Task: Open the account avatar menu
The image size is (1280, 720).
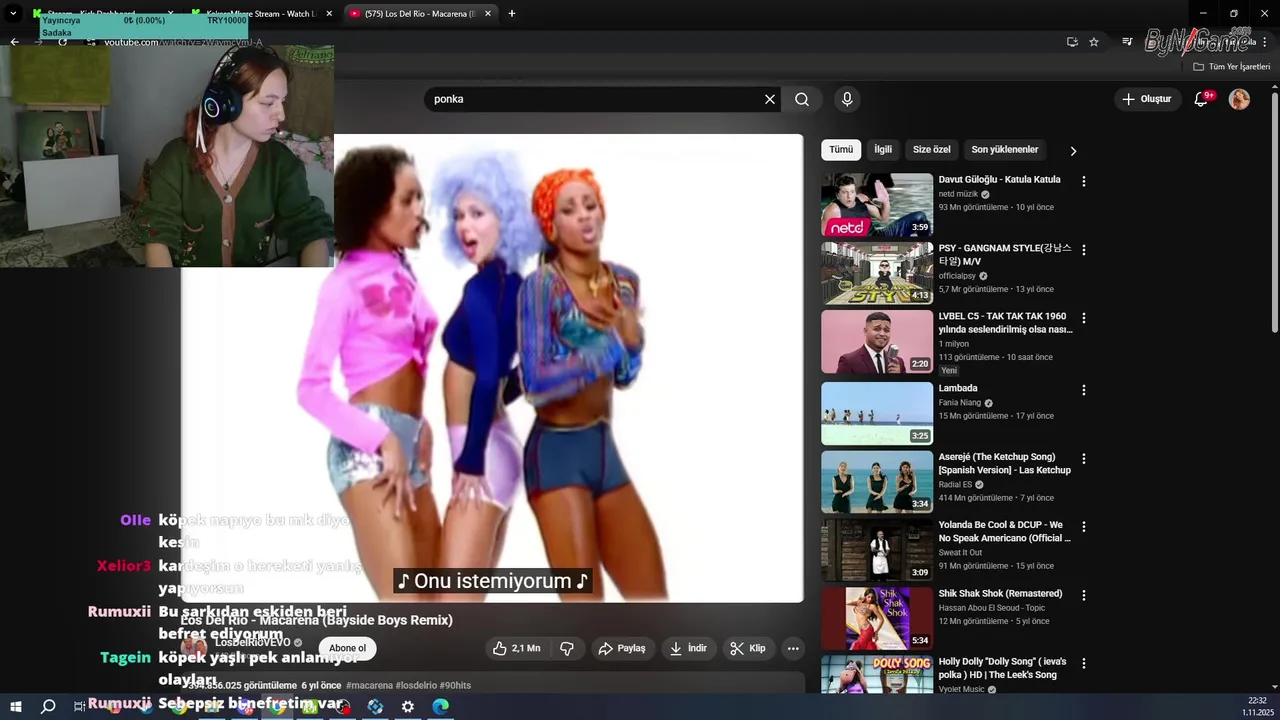Action: click(x=1239, y=99)
